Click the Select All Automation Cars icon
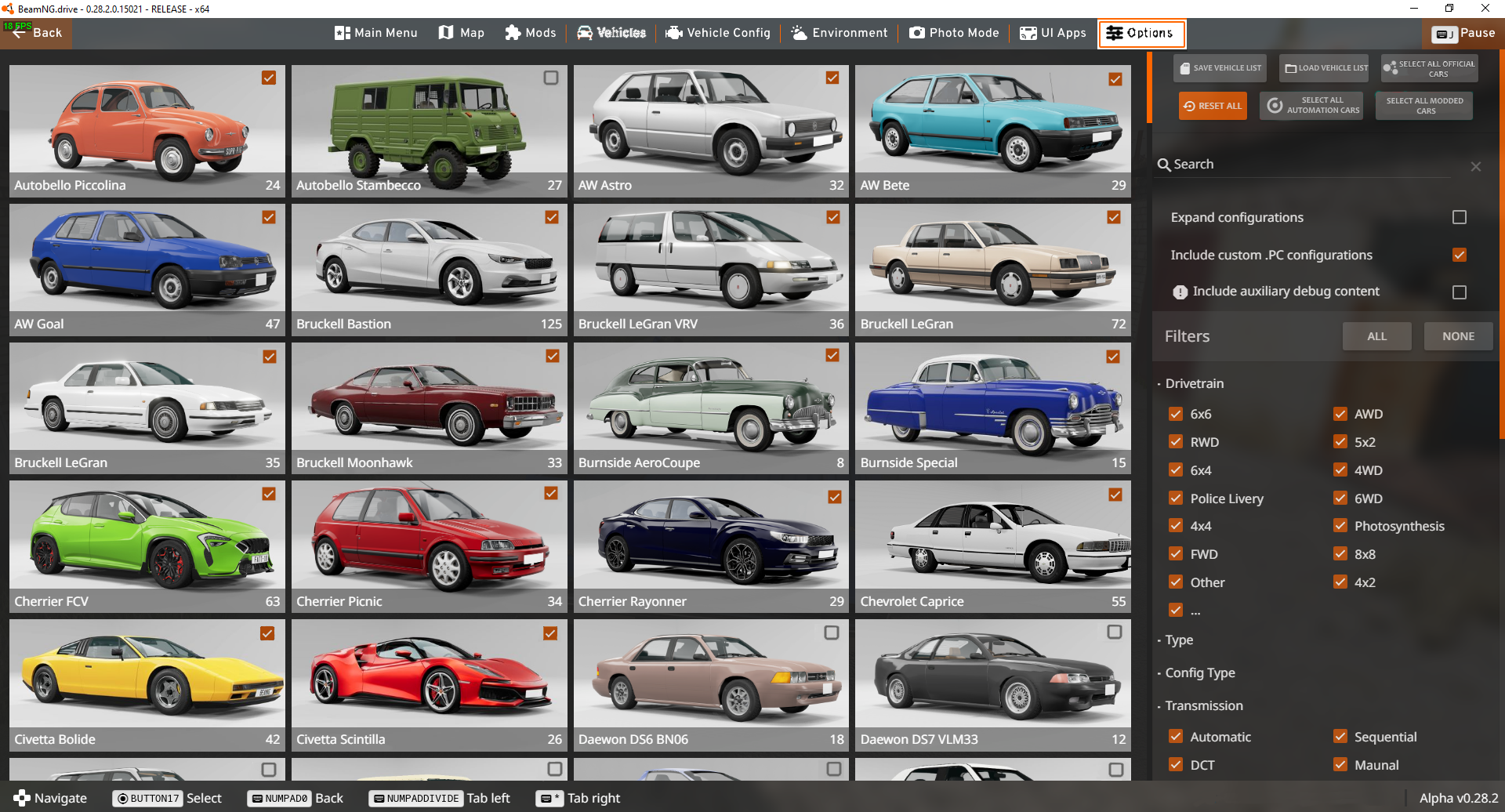This screenshot has height=812, width=1505. pos(1275,105)
